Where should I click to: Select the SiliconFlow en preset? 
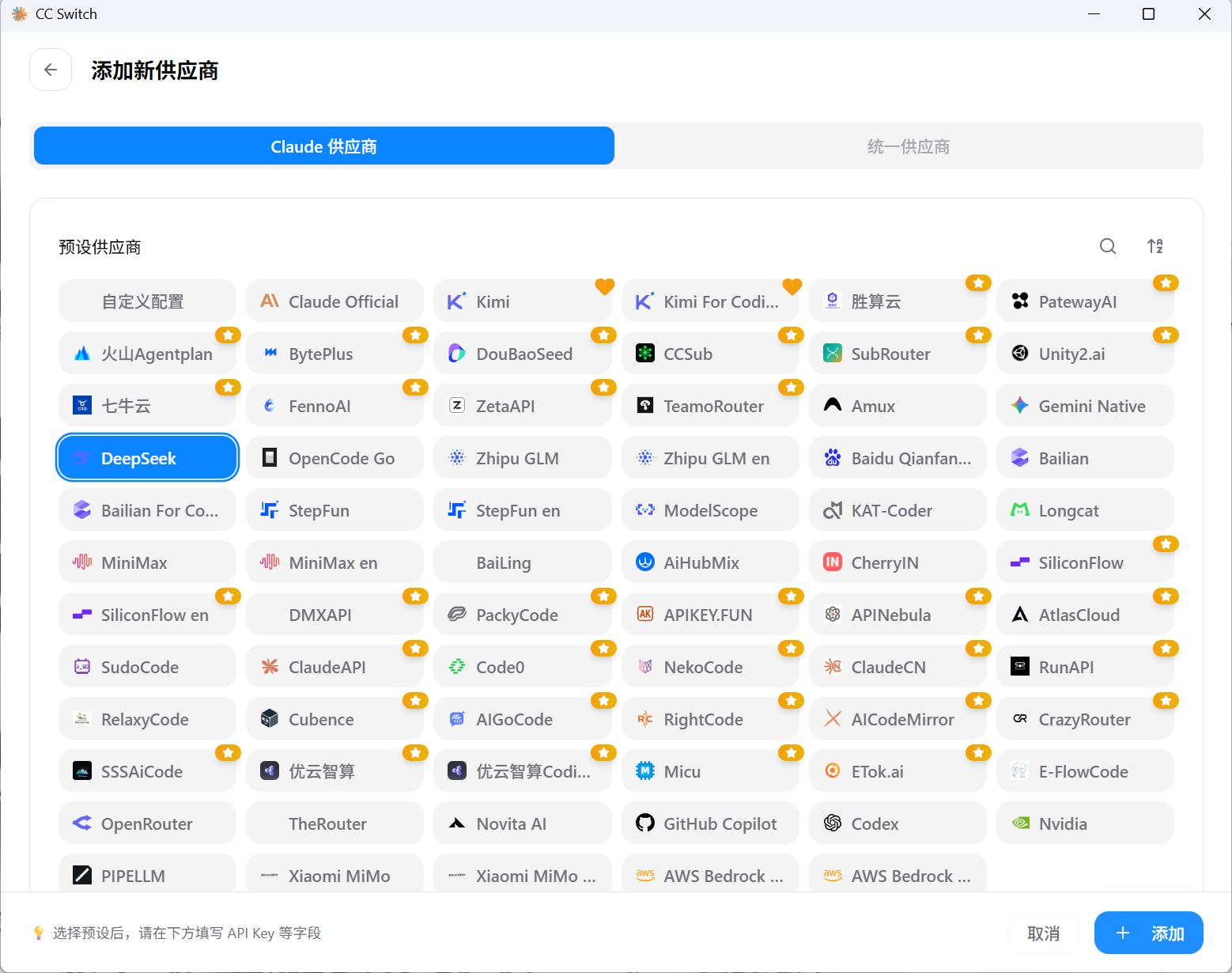148,615
